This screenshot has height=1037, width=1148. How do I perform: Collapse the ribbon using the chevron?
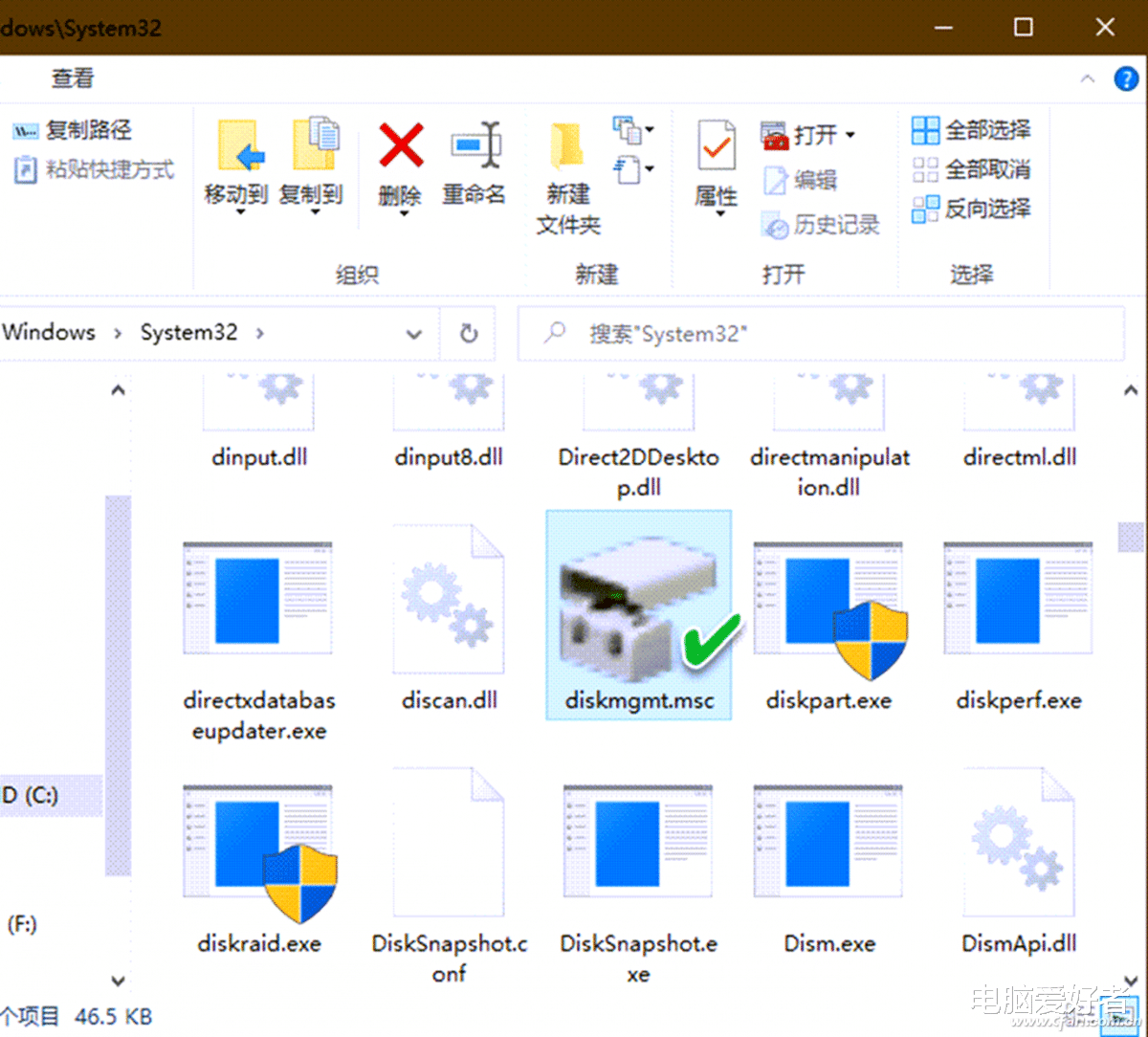click(1089, 78)
